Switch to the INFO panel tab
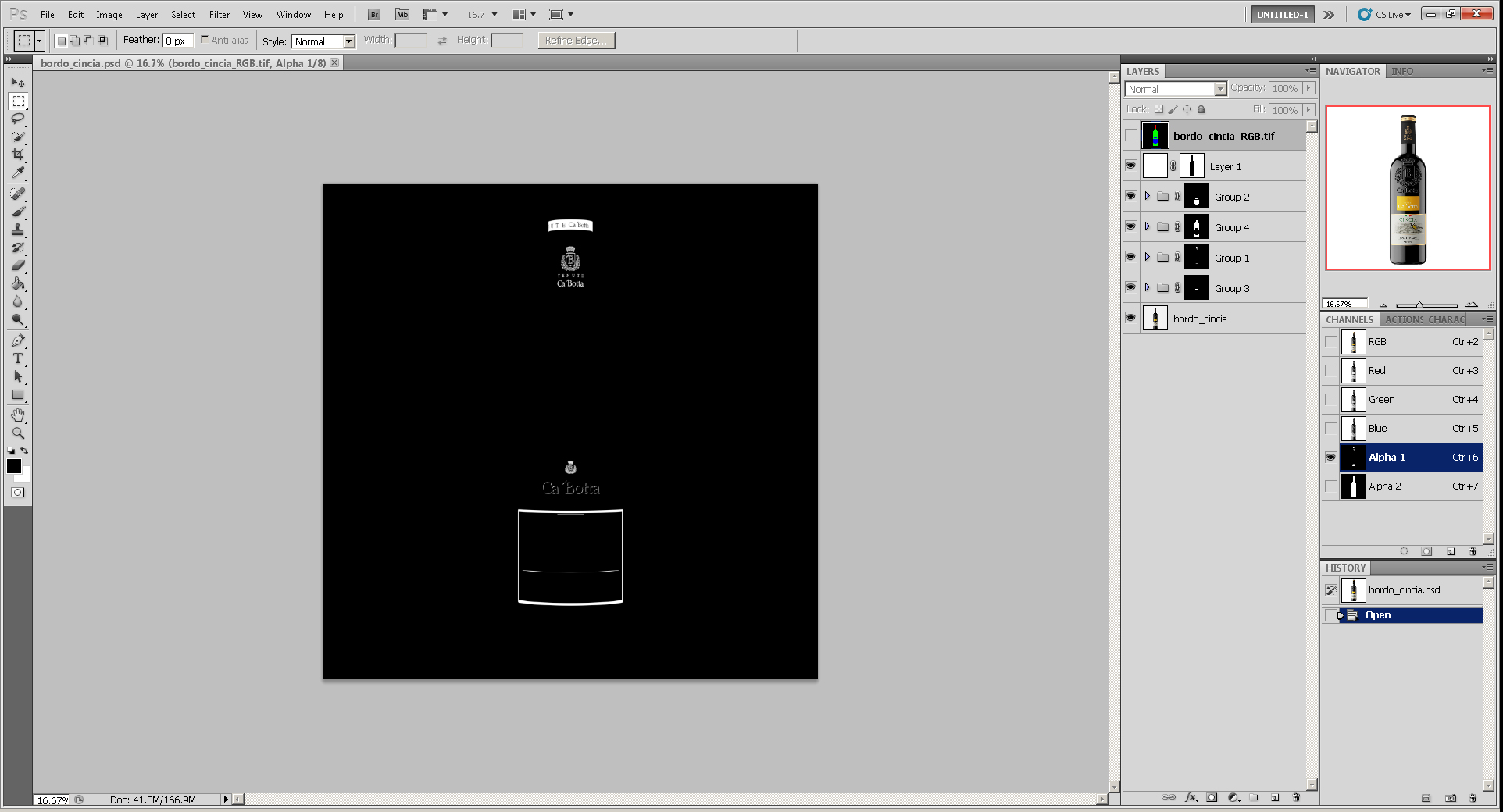Image resolution: width=1503 pixels, height=812 pixels. (1402, 71)
